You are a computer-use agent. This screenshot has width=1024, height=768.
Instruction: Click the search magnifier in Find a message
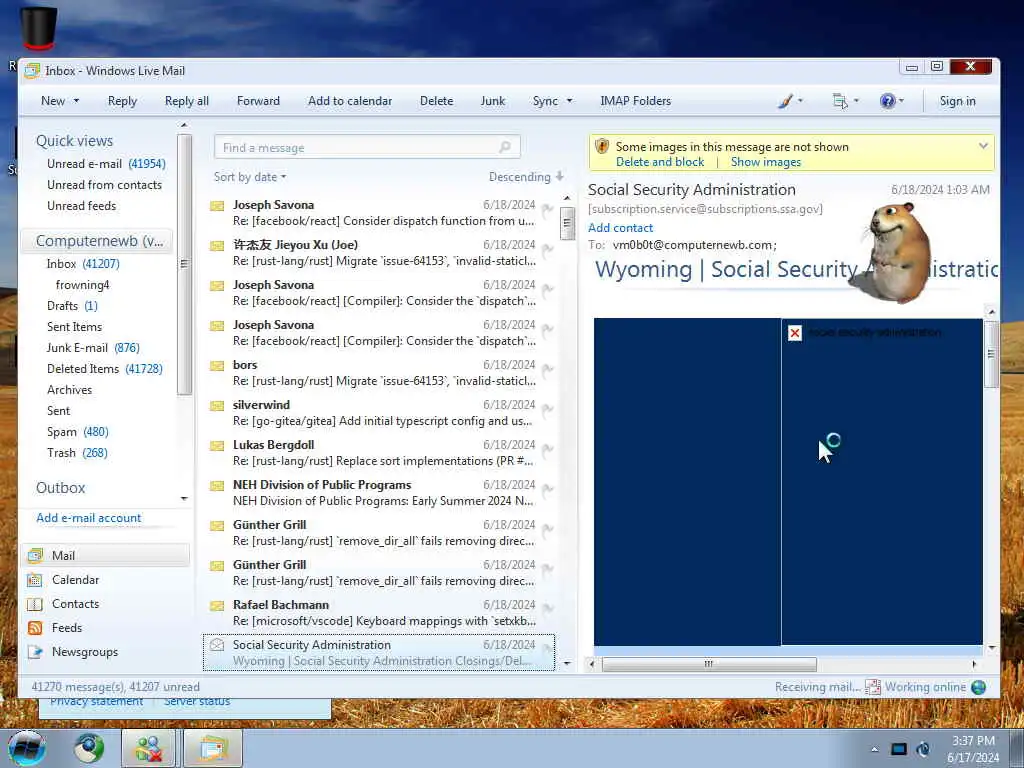pyautogui.click(x=505, y=147)
